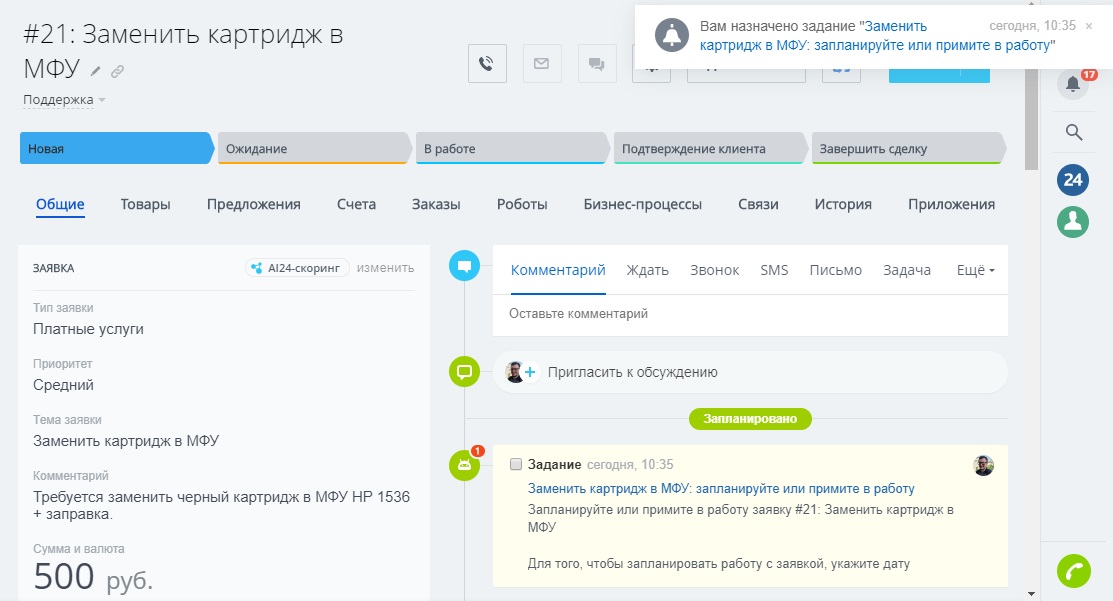
Task: Open the green user profile sidebar icon
Action: [1073, 221]
